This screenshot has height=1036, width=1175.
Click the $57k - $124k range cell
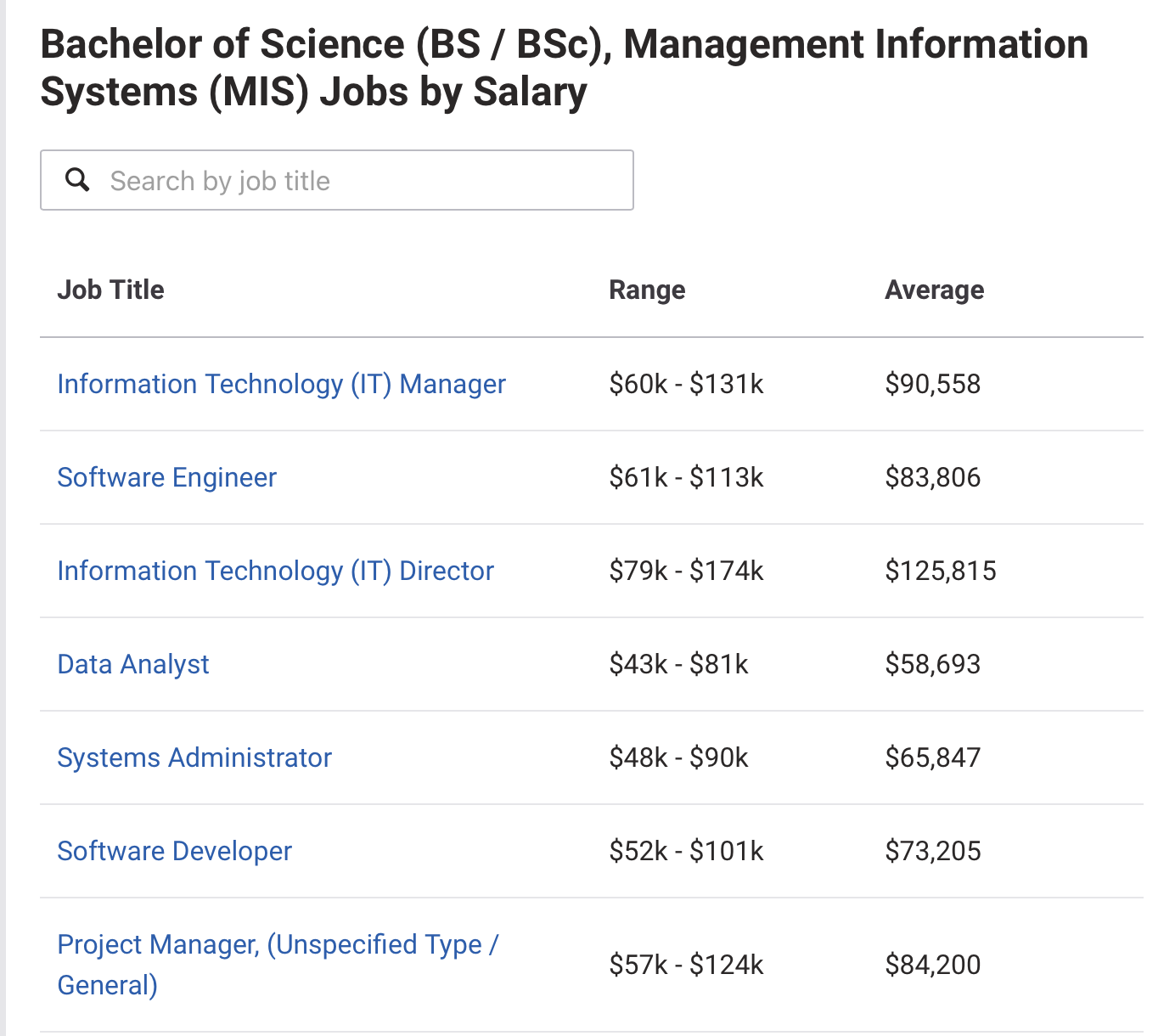(x=686, y=965)
